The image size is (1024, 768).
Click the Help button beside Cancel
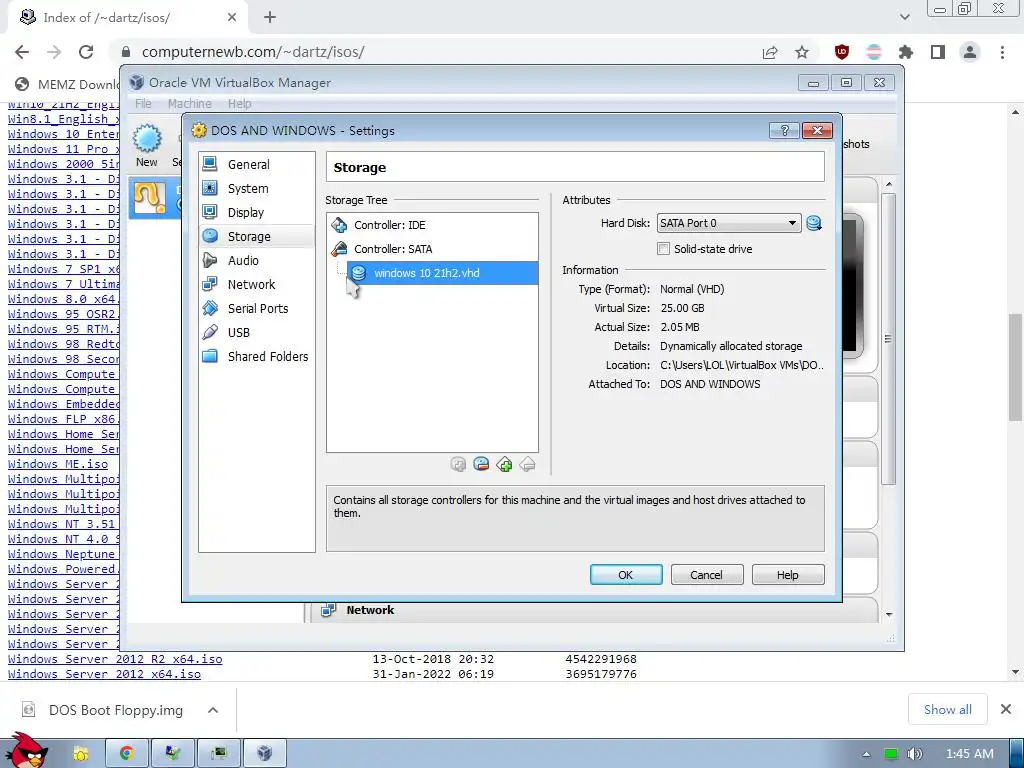tap(788, 575)
